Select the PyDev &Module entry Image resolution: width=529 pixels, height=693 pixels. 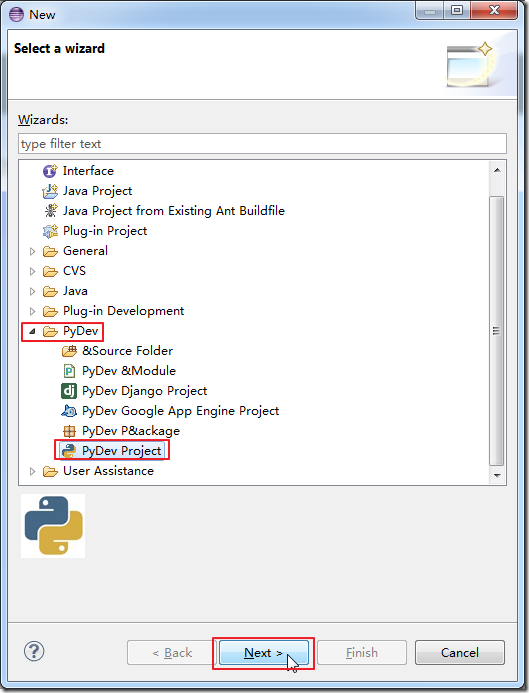(x=129, y=371)
